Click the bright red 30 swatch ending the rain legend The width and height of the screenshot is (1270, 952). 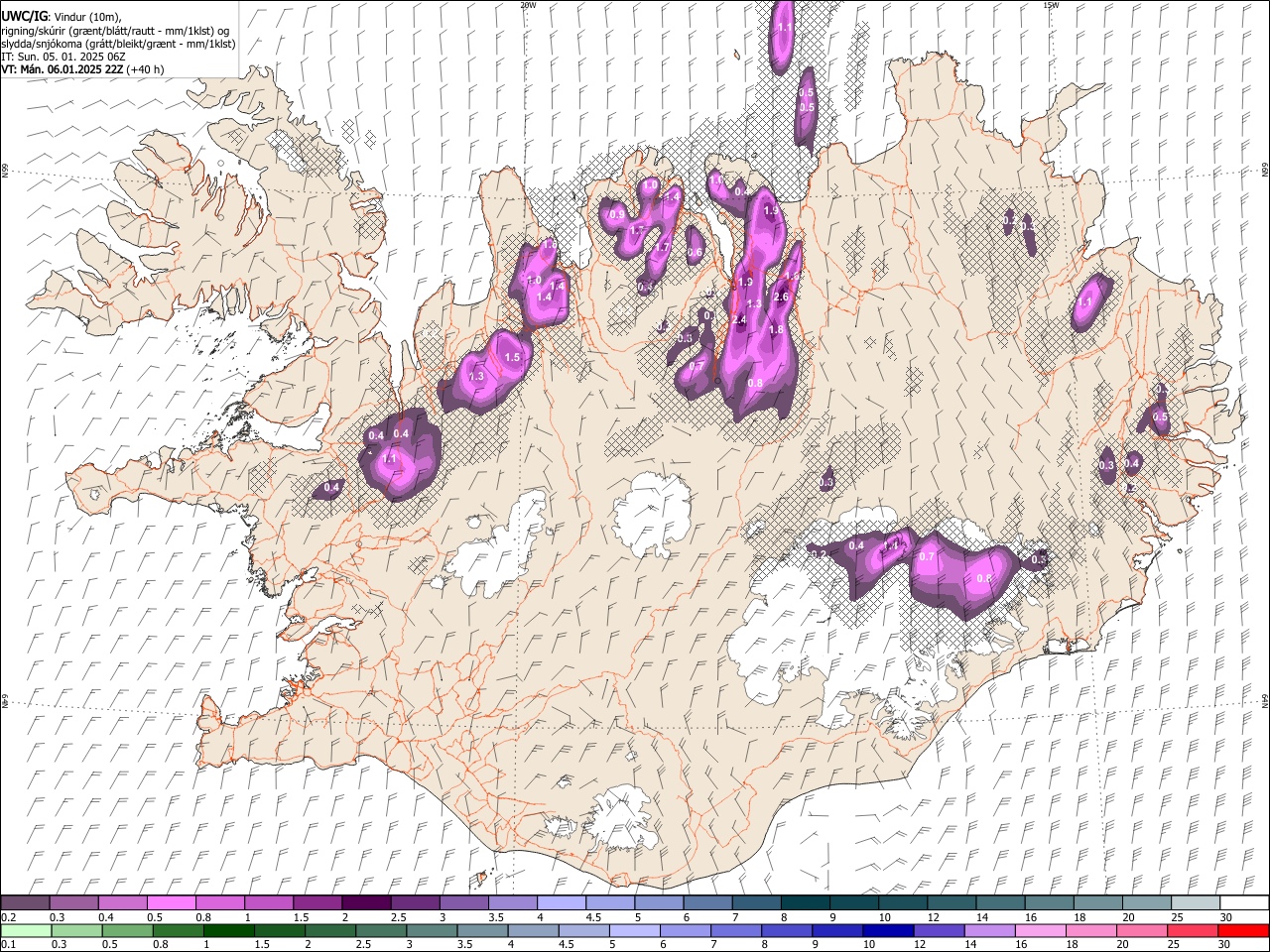pos(1243,930)
